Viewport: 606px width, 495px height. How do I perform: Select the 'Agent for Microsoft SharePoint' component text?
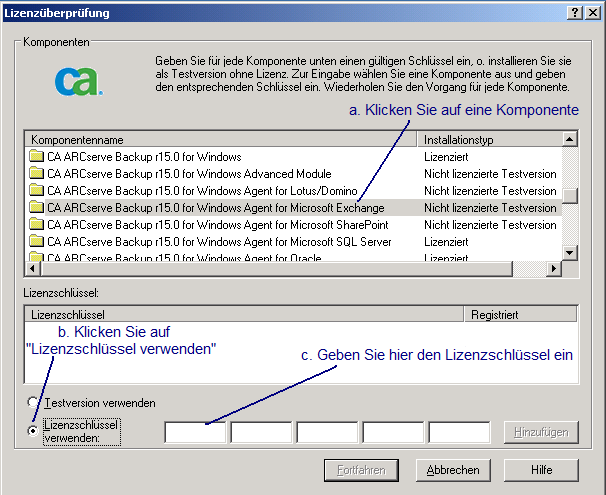coord(218,225)
